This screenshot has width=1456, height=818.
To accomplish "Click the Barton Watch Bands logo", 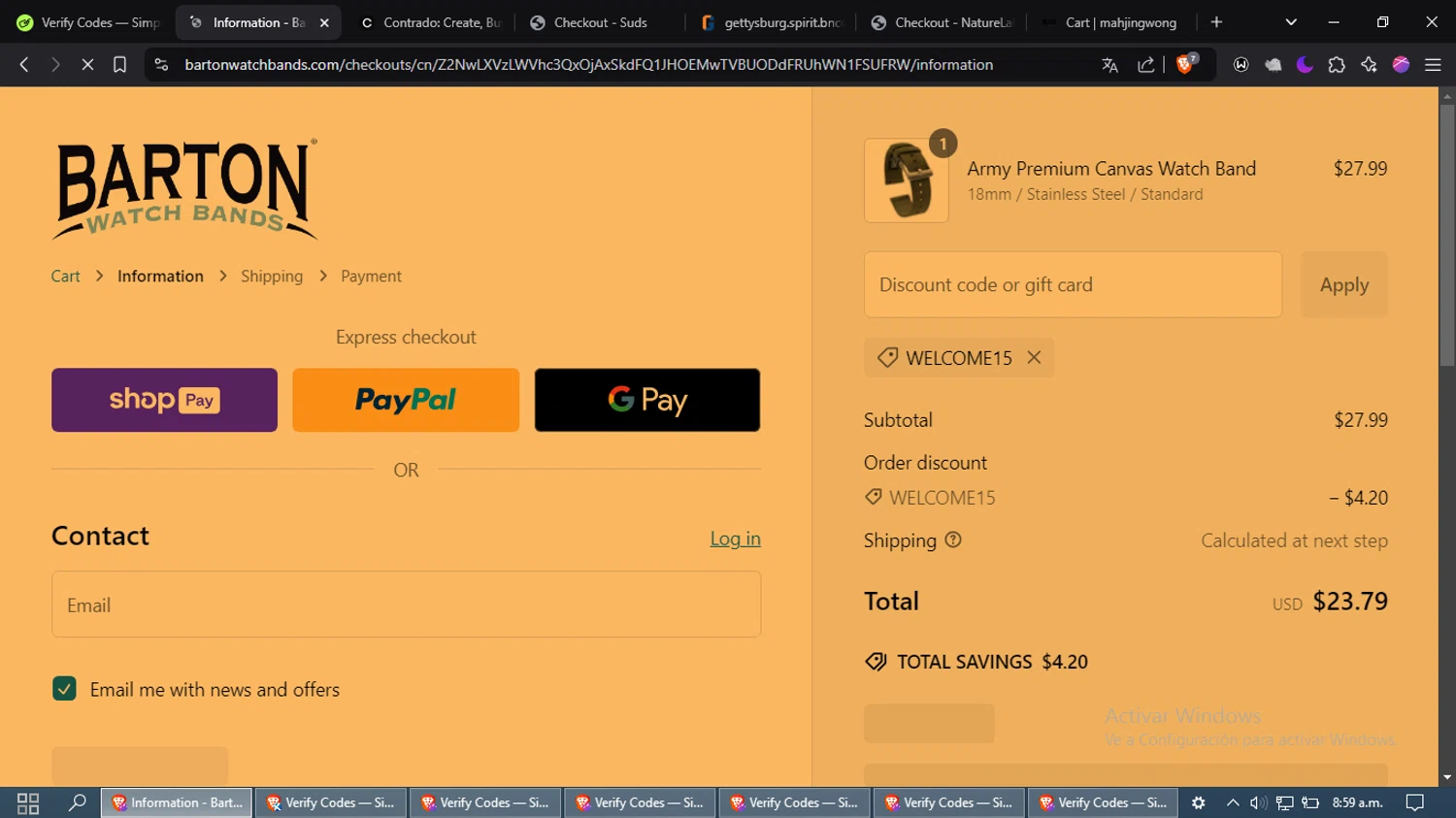I will coord(184,189).
